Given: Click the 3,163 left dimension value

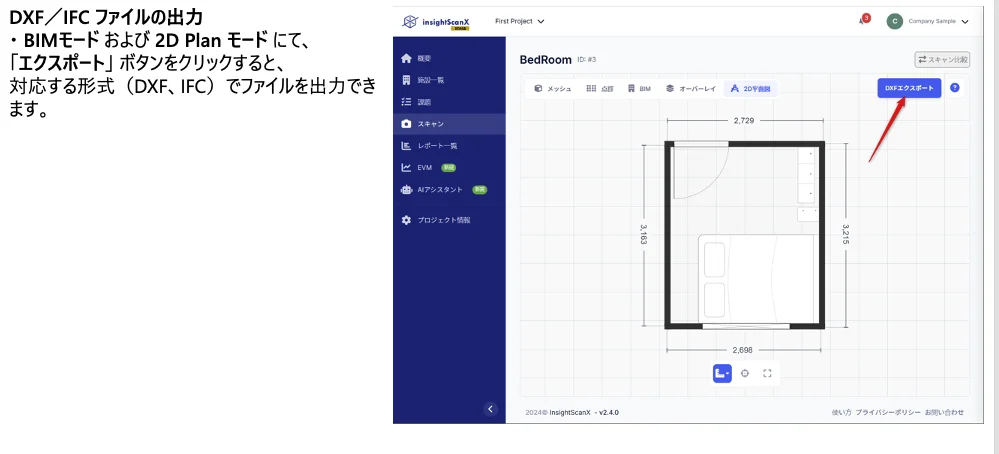Looking at the screenshot, I should pyautogui.click(x=643, y=234).
